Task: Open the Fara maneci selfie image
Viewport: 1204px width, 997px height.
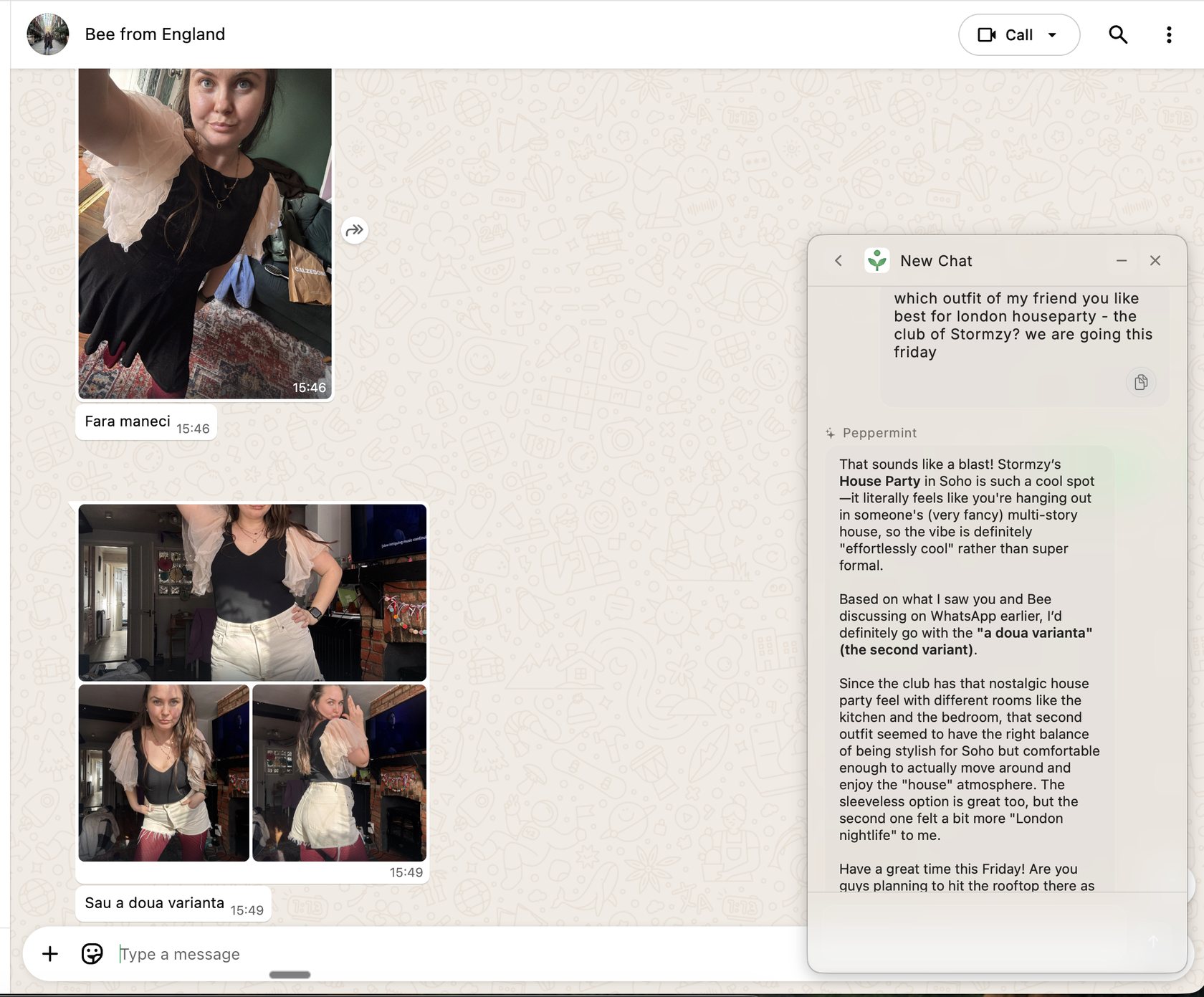Action: (x=206, y=229)
